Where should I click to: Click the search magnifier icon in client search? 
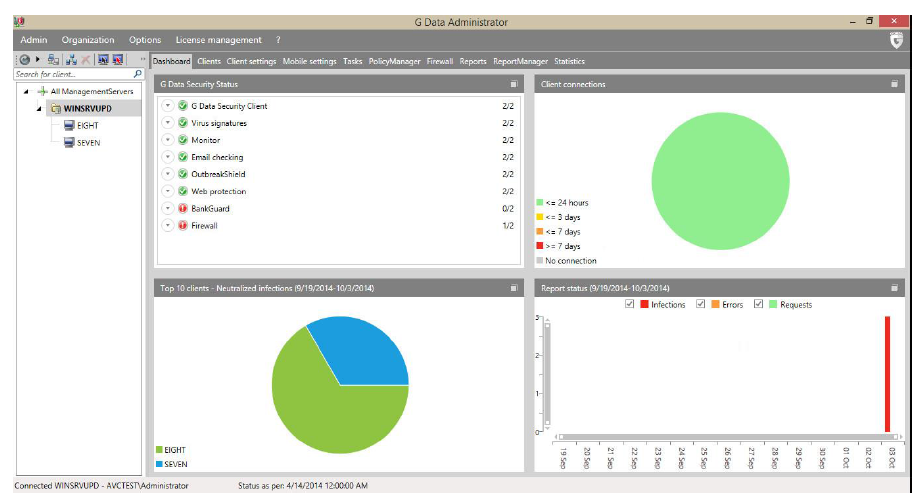click(x=138, y=74)
